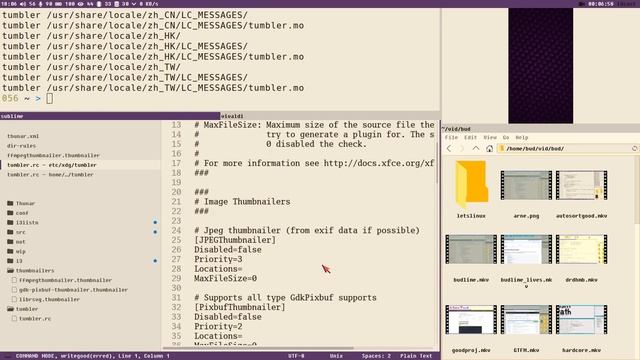
Task: Click the editor horizontal scrollbar
Action: 258,348
